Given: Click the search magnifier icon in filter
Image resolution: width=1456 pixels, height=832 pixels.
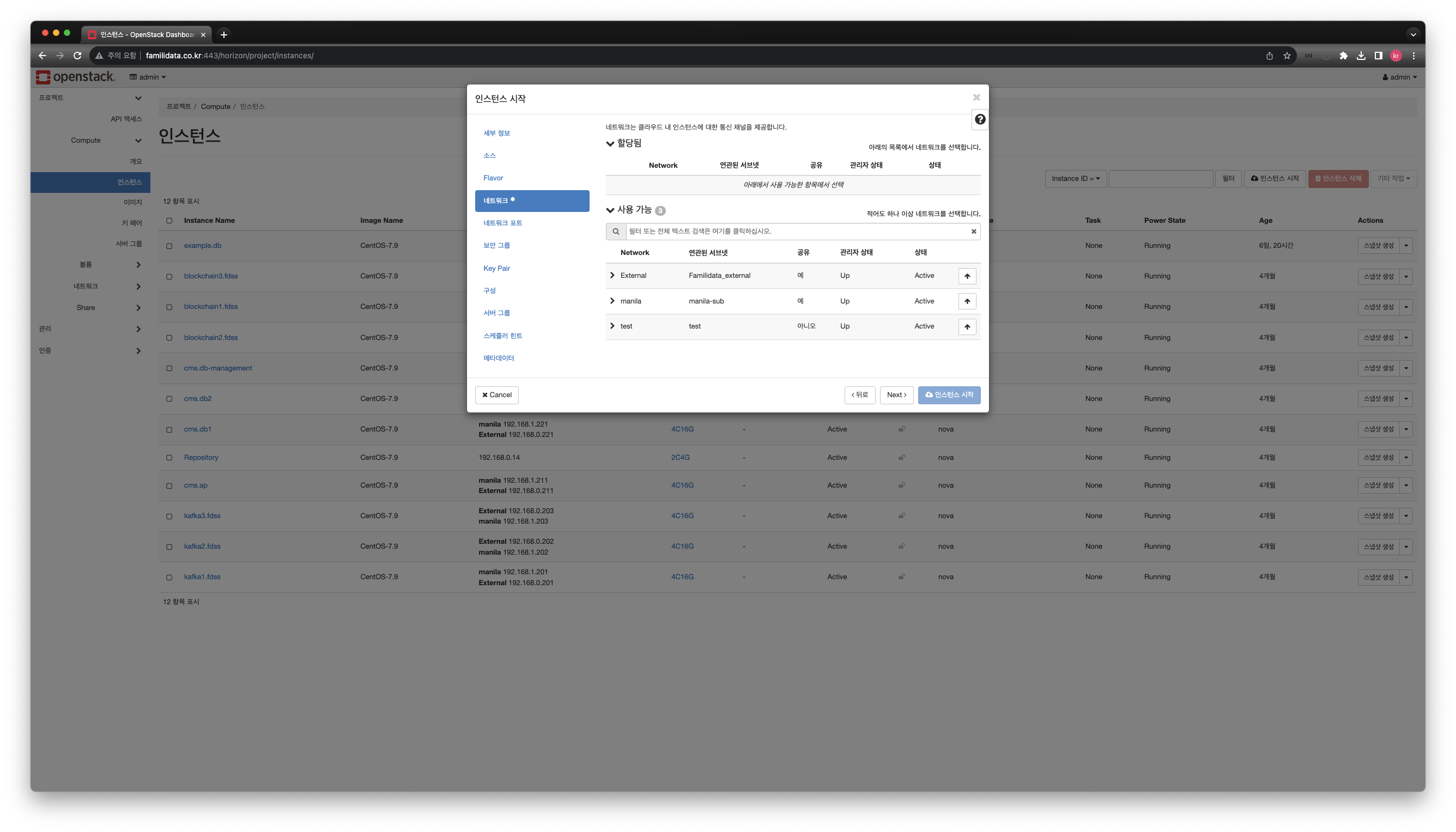Looking at the screenshot, I should pyautogui.click(x=615, y=232).
